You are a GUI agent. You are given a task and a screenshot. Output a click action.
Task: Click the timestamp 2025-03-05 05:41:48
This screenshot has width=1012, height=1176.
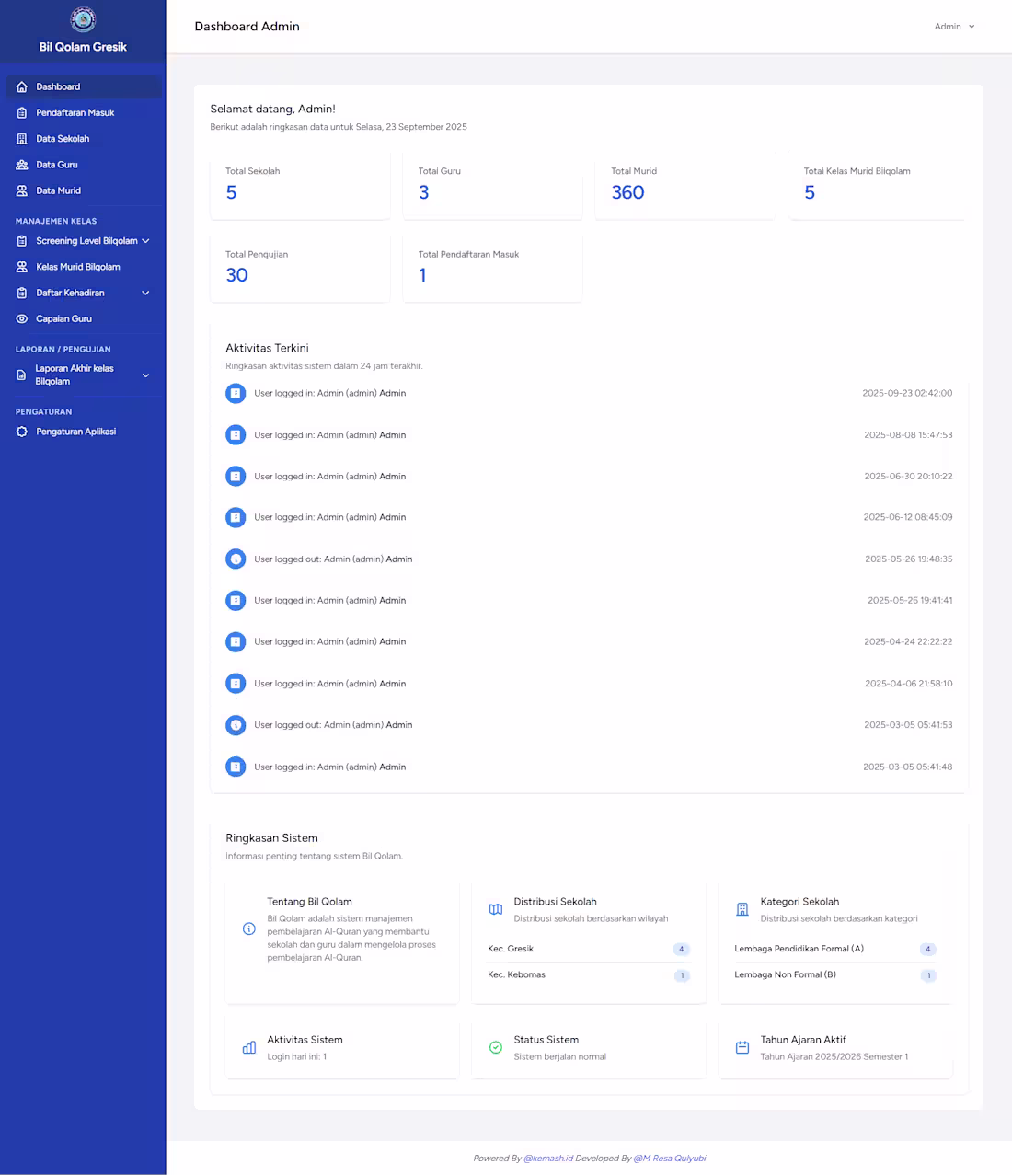point(908,767)
